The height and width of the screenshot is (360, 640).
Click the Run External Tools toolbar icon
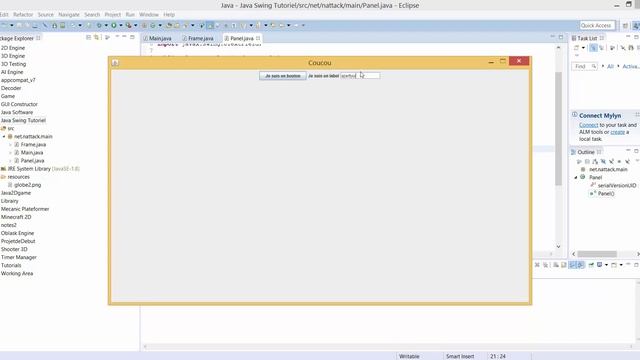pyautogui.click(x=128, y=25)
